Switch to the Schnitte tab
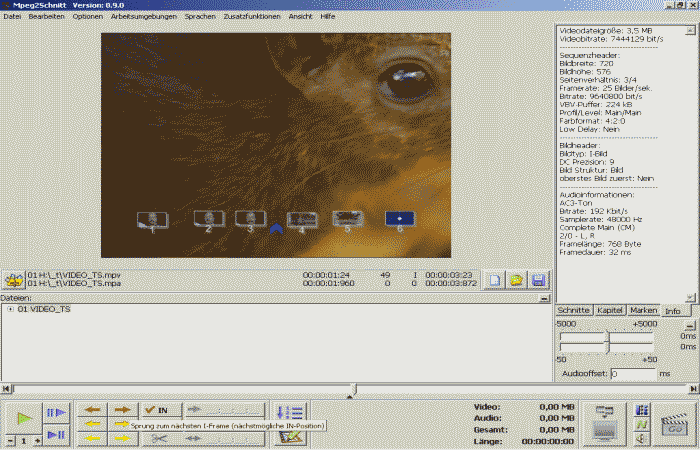This screenshot has height=450, width=700. click(574, 311)
